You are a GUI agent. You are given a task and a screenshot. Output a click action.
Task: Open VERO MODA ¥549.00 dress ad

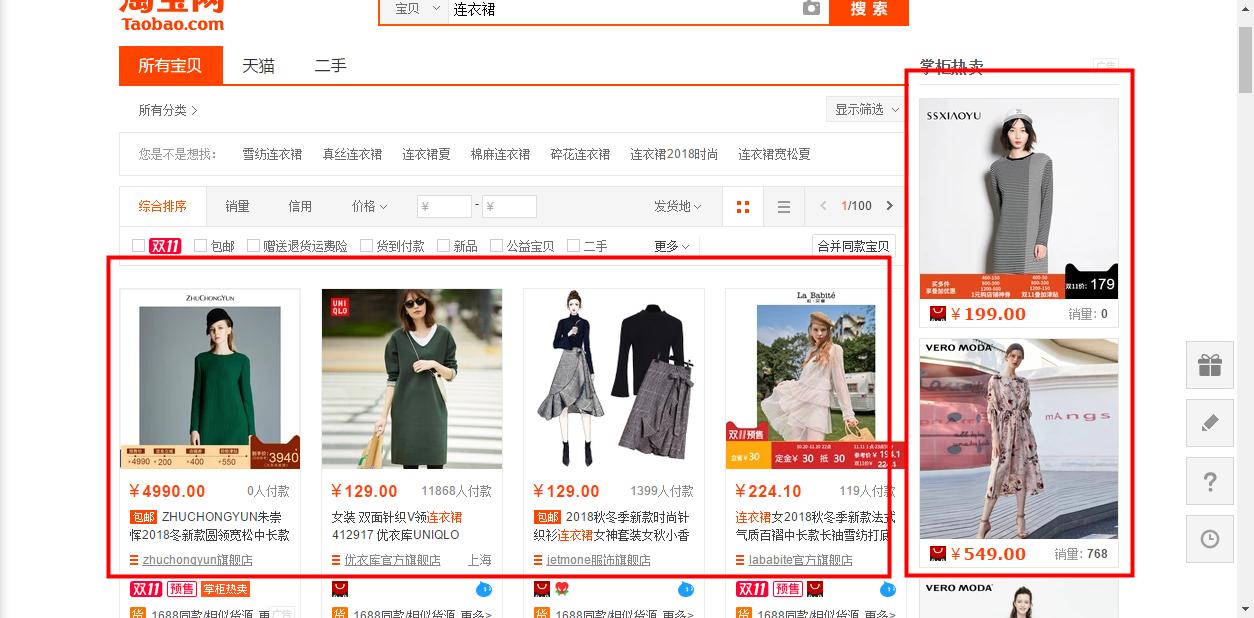click(x=1019, y=439)
